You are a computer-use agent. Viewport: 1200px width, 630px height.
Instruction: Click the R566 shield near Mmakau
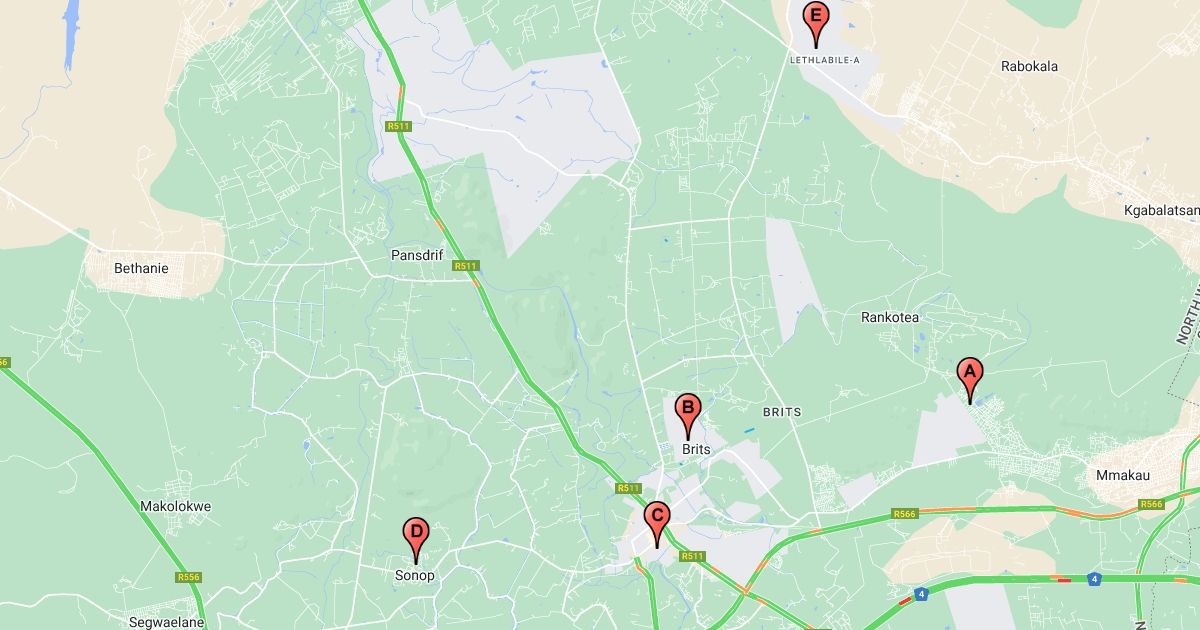point(1152,505)
